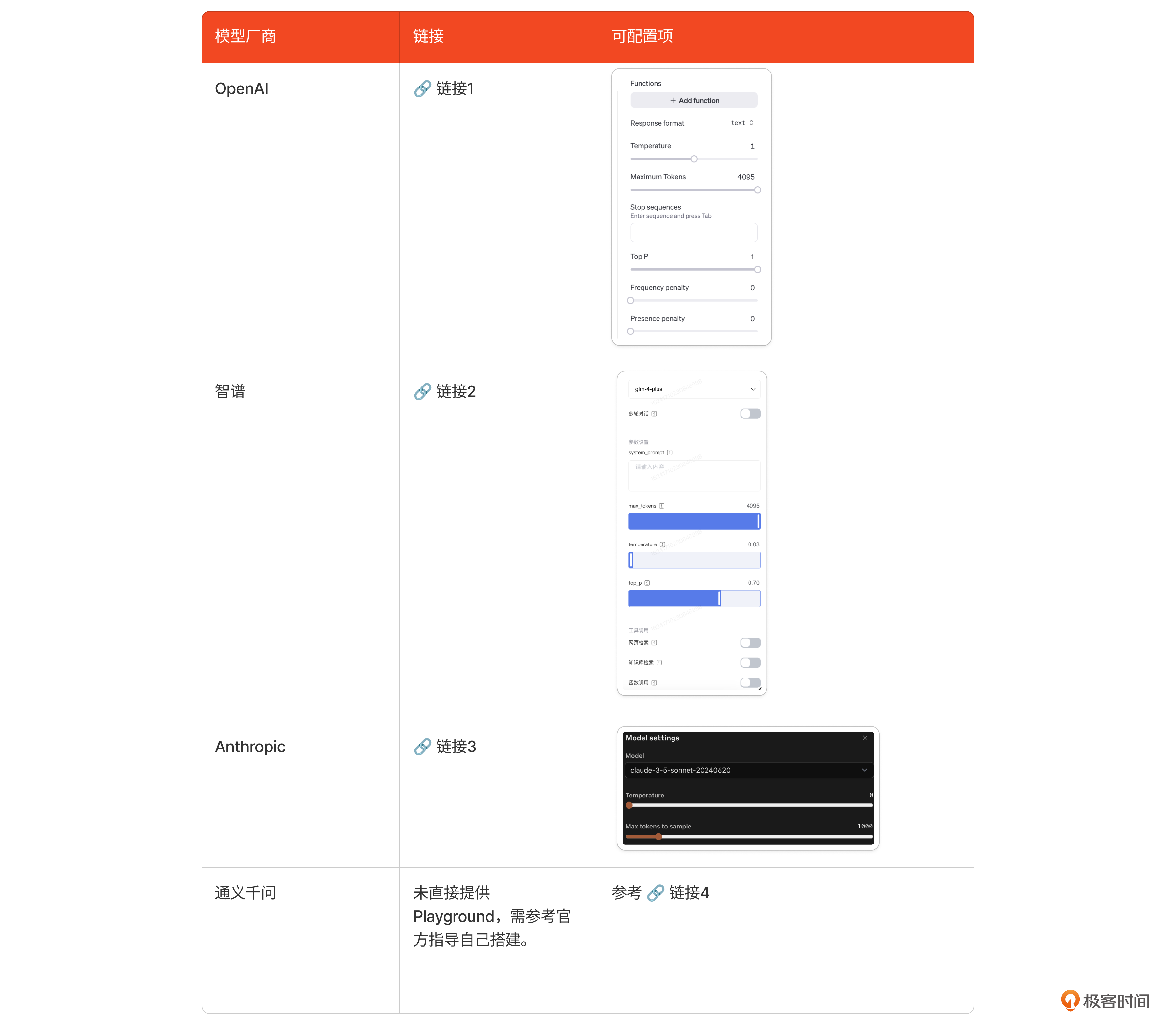Click info icon next to system_prompt
Image resolution: width=1176 pixels, height=1025 pixels.
pos(670,452)
